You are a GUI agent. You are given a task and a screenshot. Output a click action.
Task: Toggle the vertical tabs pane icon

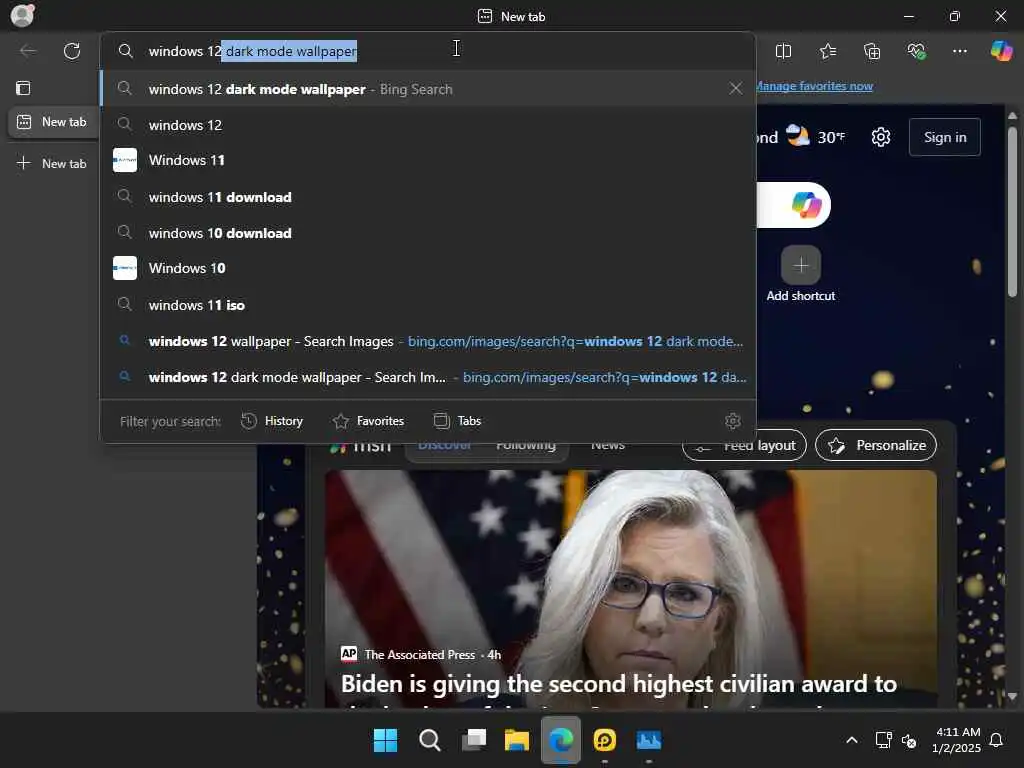point(23,88)
